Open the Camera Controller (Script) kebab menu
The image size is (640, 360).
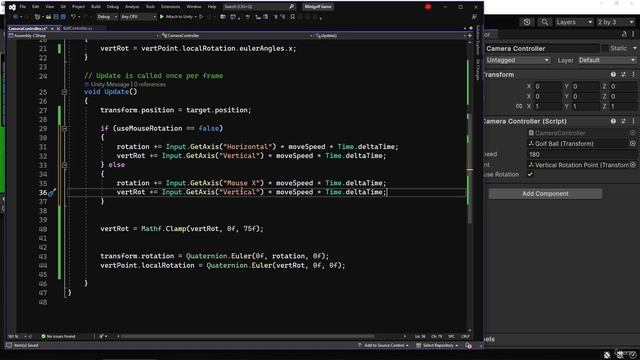pos(633,121)
